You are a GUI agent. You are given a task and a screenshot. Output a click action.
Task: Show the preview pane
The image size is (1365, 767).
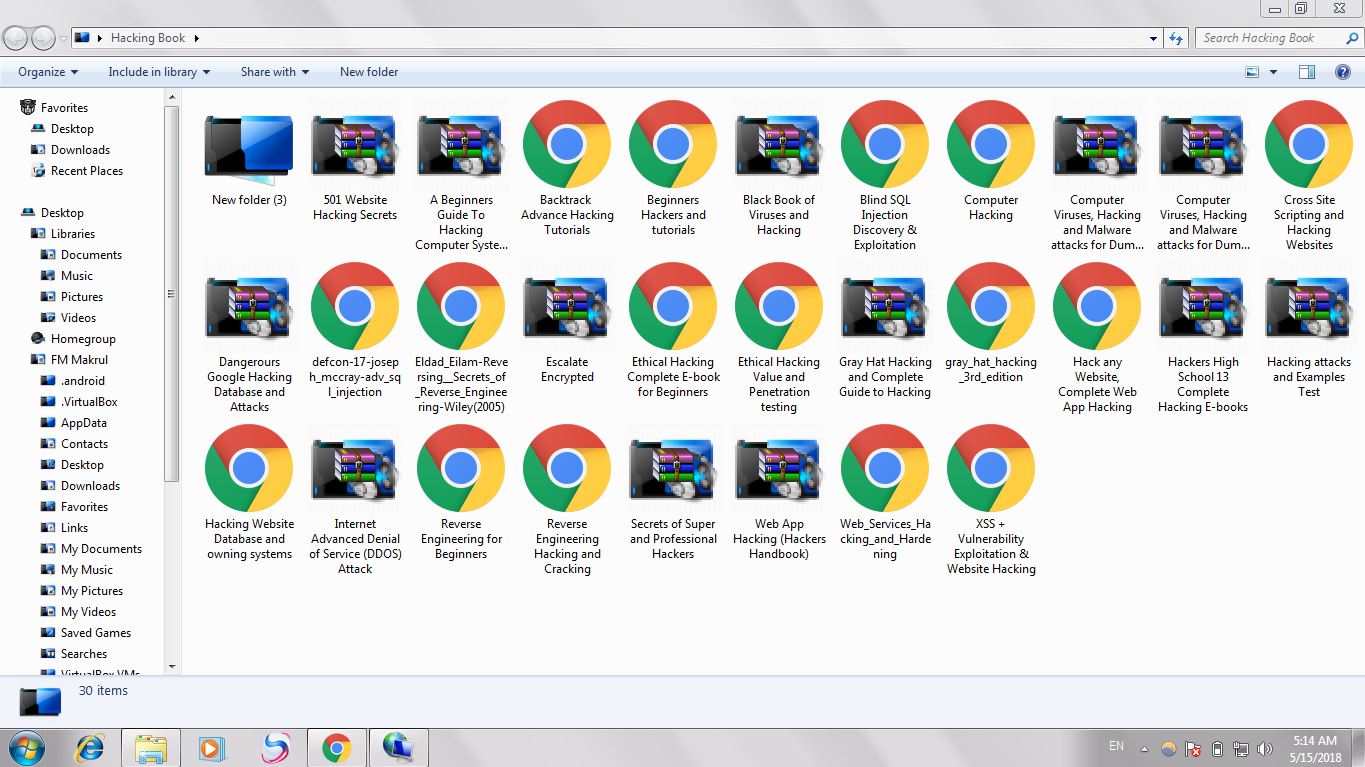pos(1306,72)
